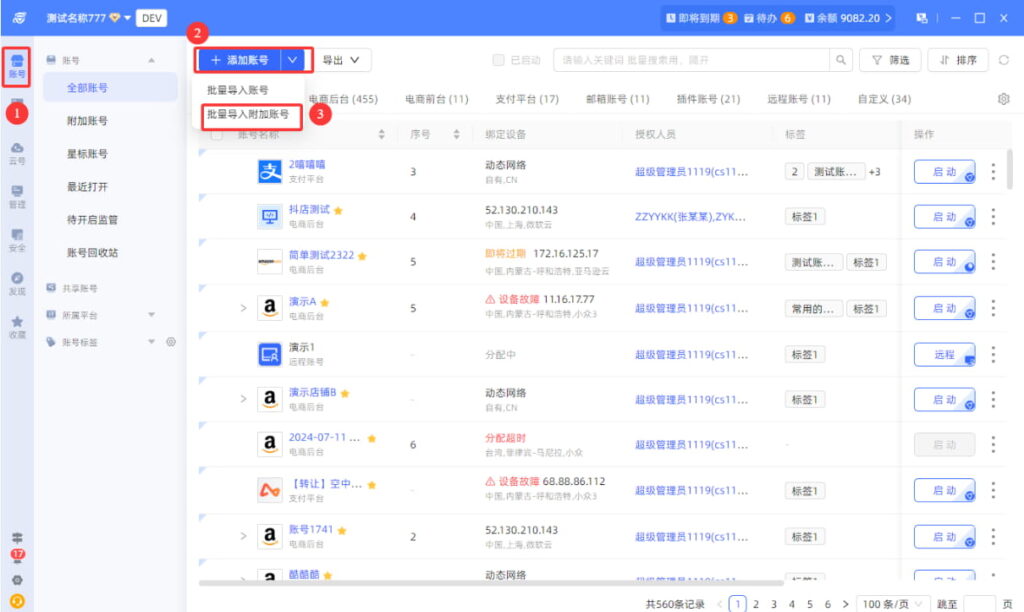Click the 远程 button for 演示1
Screen dimensions: 1024x612
point(944,353)
